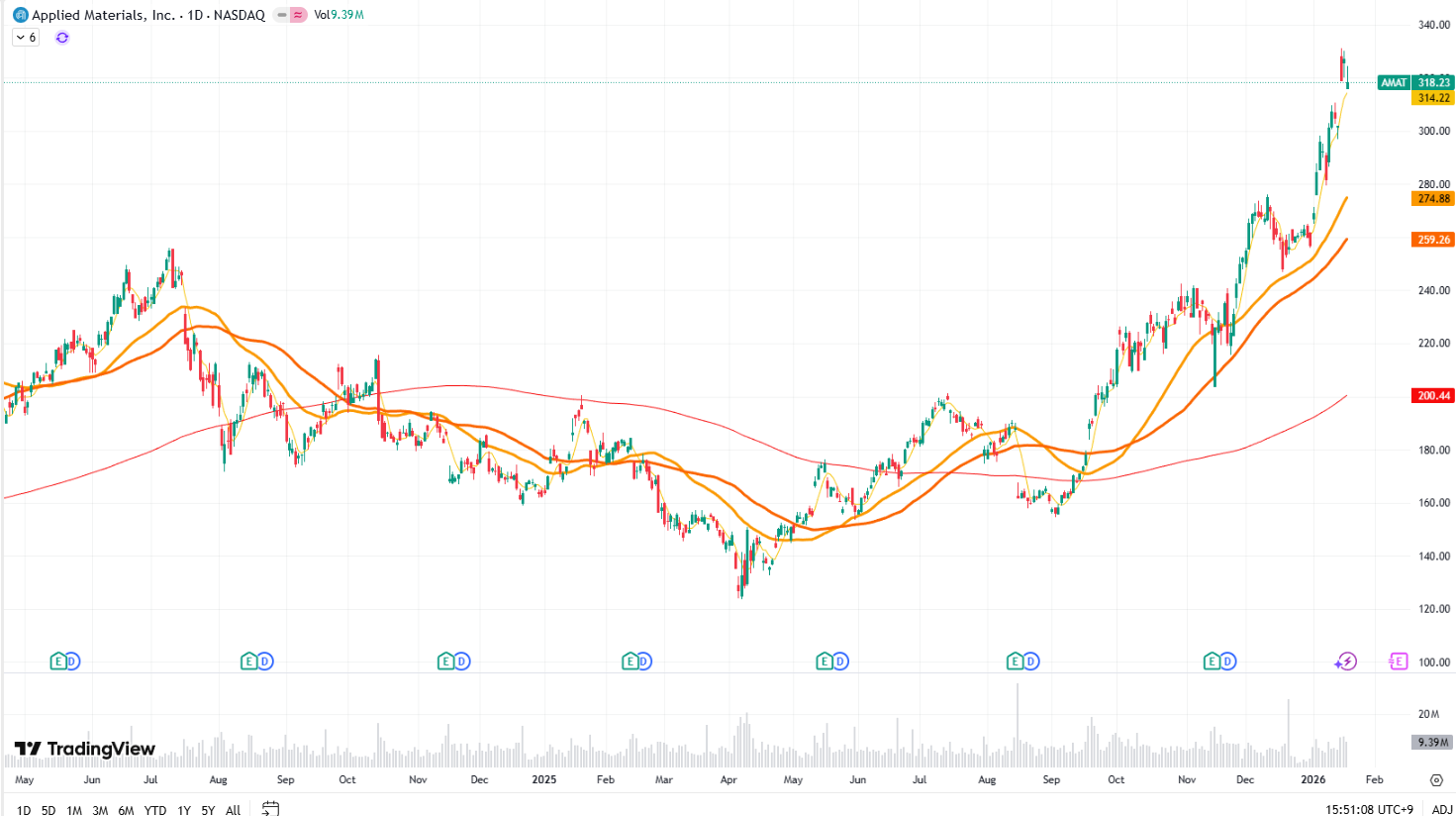Collapse the indicator legend showing 6
The image size is (1456, 816).
[x=26, y=38]
